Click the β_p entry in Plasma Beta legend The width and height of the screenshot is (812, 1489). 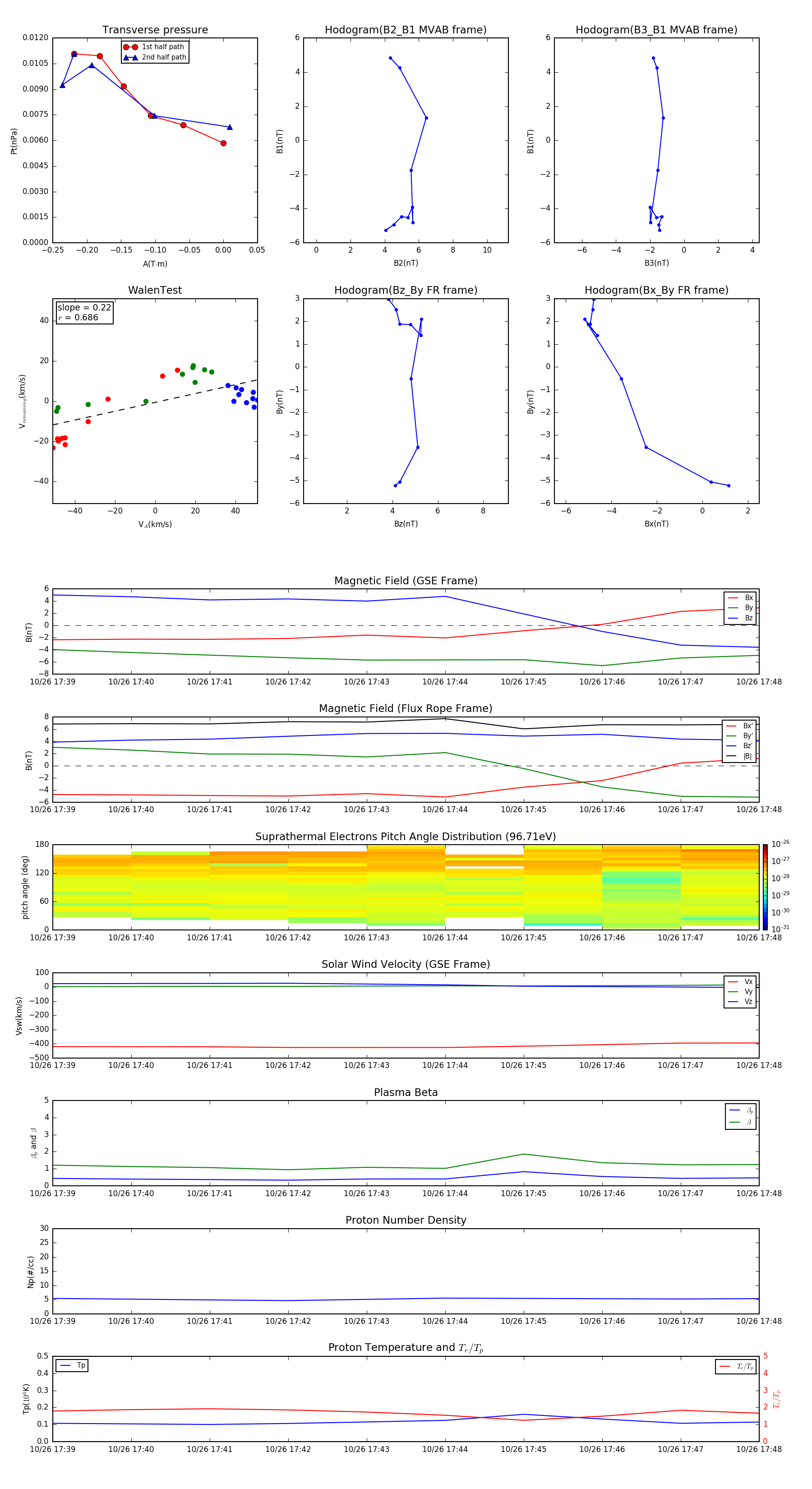[x=741, y=1110]
